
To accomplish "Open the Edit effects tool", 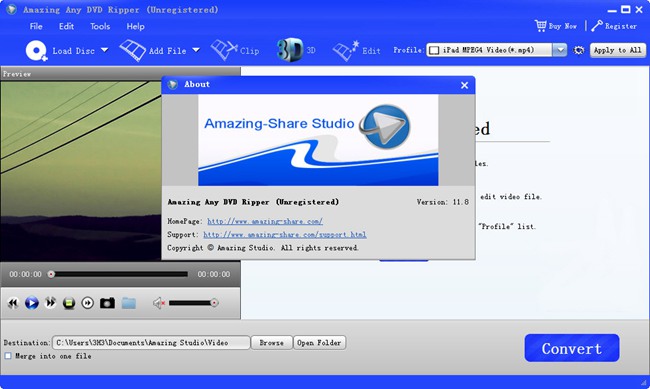I will pyautogui.click(x=357, y=51).
